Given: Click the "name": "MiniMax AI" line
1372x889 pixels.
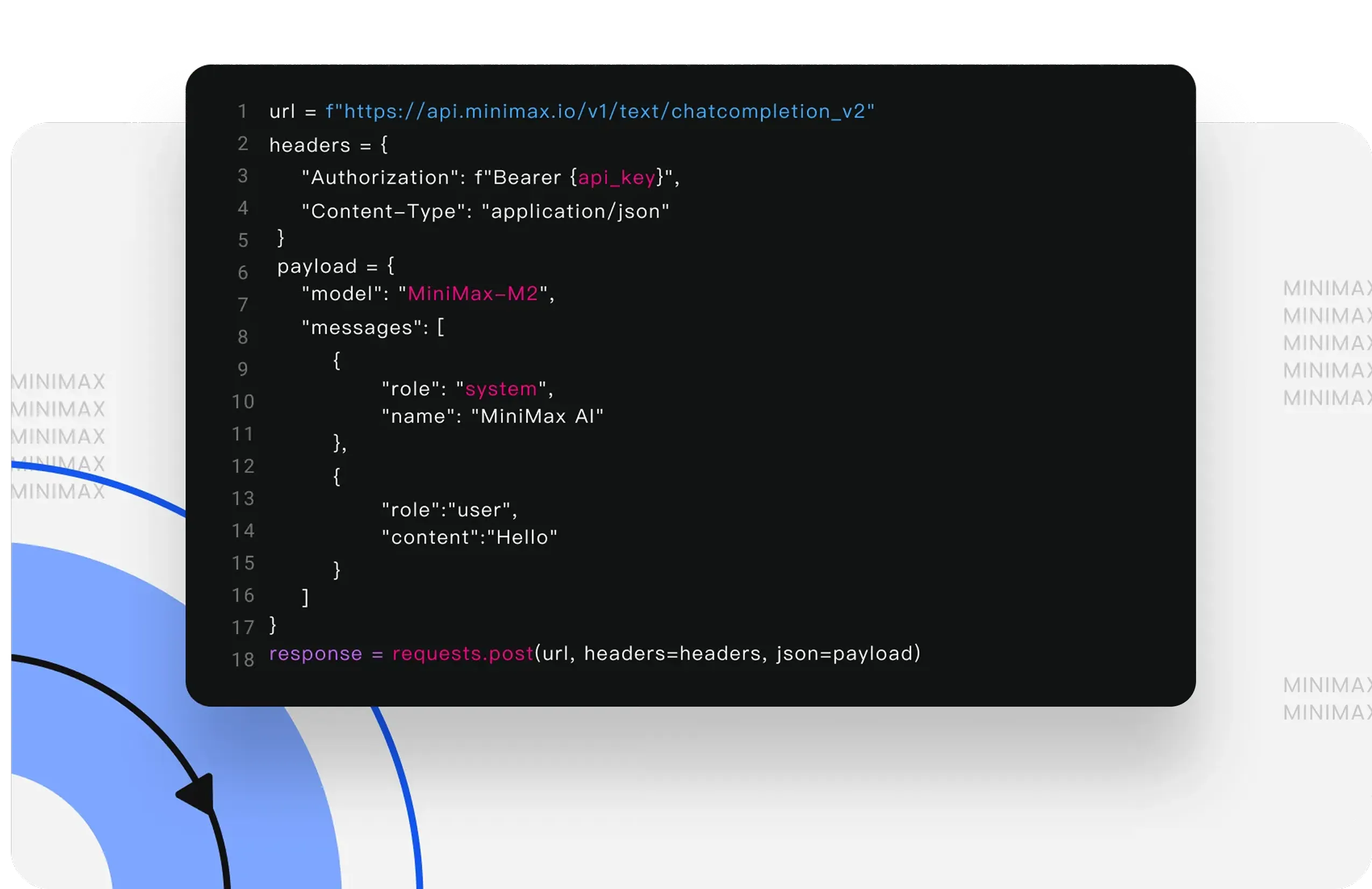Looking at the screenshot, I should click(x=492, y=417).
